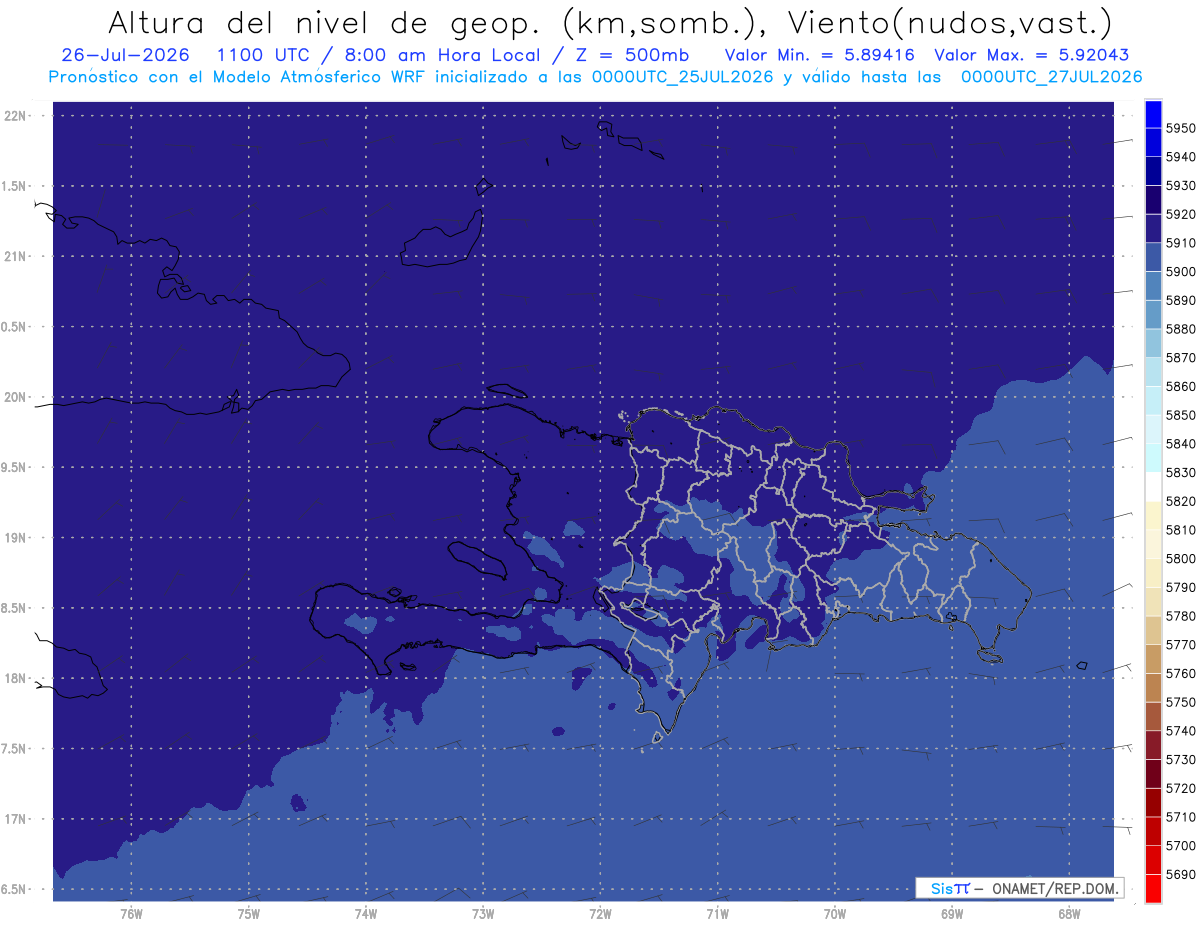
Task: Click the '5920' colorbar value
Action: 1181,214
